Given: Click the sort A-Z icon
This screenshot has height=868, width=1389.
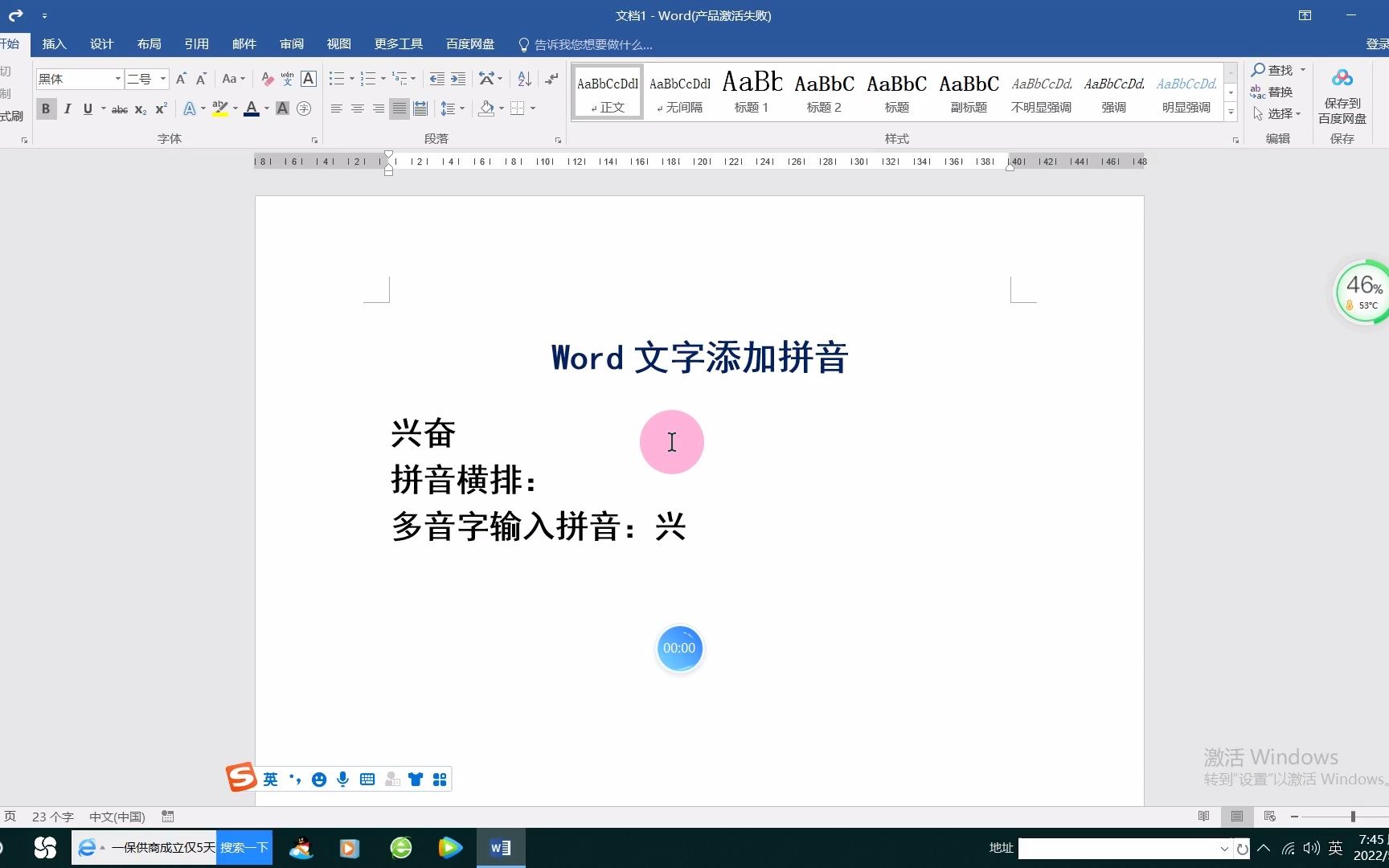Looking at the screenshot, I should pos(523,78).
